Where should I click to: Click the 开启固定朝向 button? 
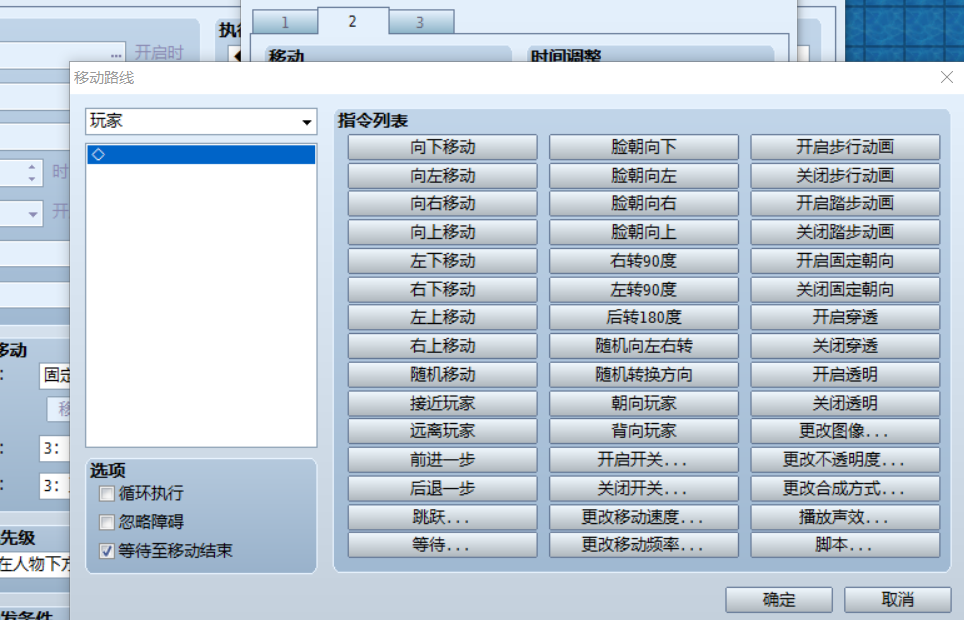click(845, 261)
